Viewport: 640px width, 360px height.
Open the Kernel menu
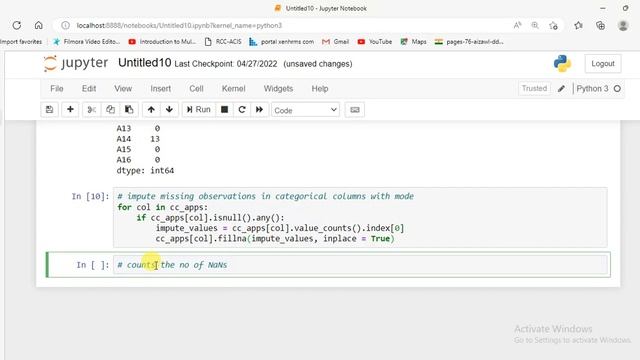point(233,89)
